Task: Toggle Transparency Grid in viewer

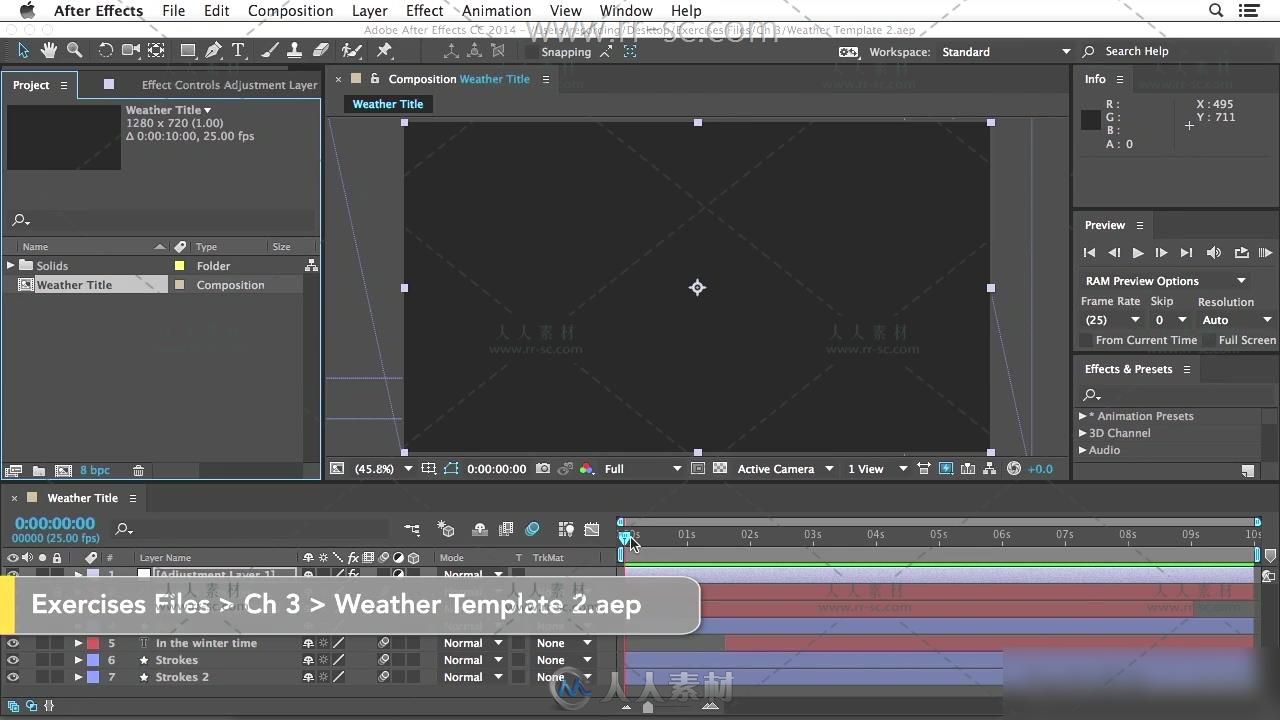Action: pos(720,468)
